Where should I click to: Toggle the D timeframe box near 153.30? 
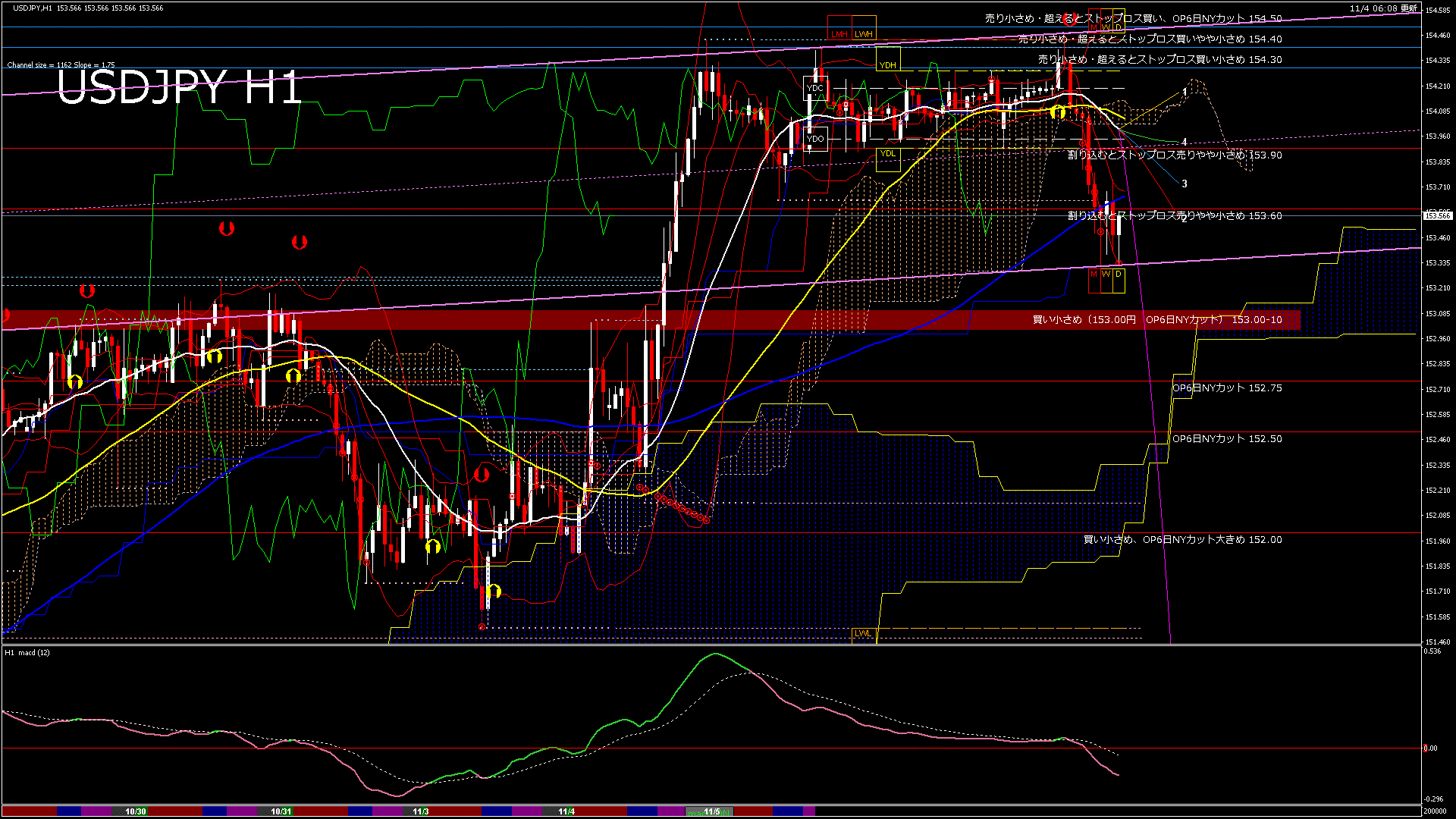(1120, 274)
